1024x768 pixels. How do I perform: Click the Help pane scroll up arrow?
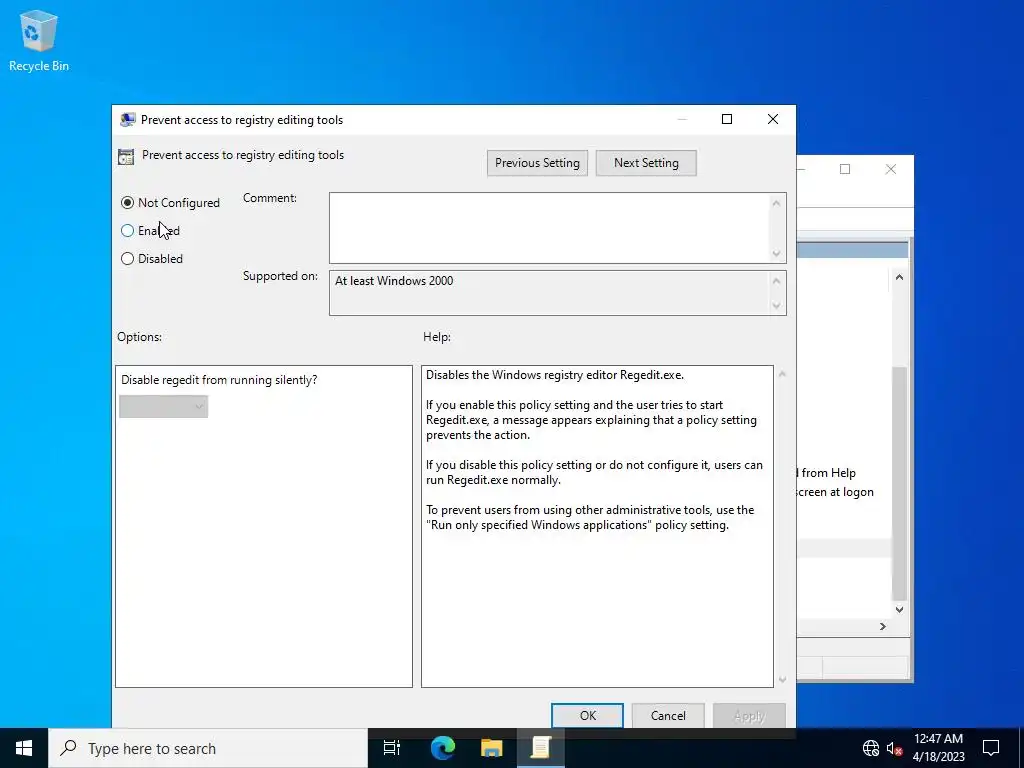point(782,374)
